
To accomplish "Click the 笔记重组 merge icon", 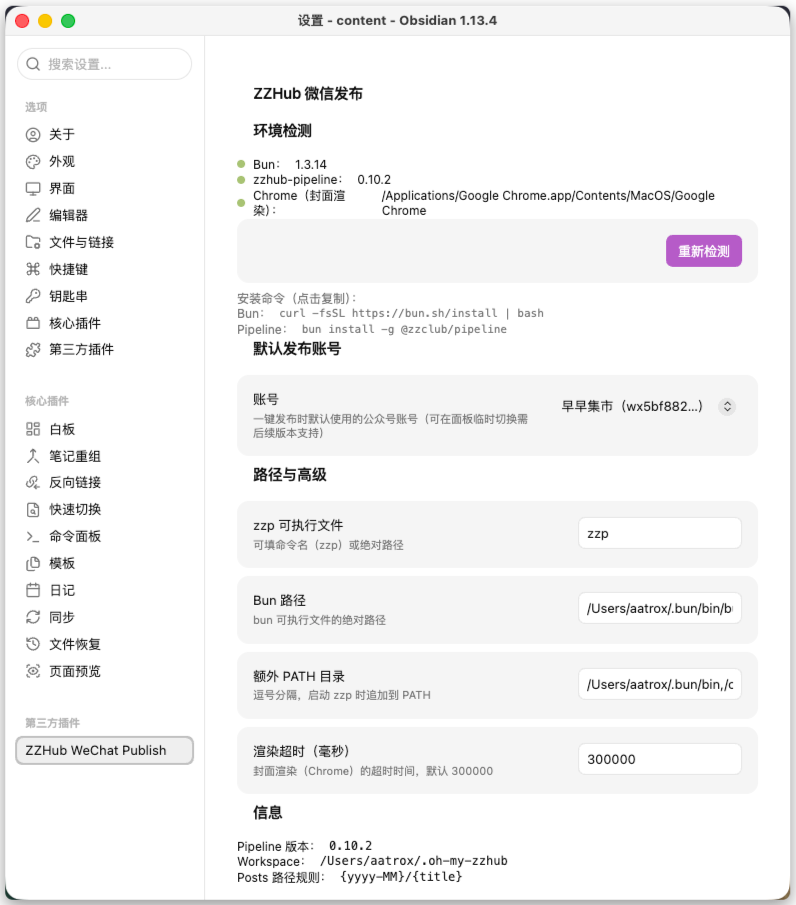I will point(33,456).
